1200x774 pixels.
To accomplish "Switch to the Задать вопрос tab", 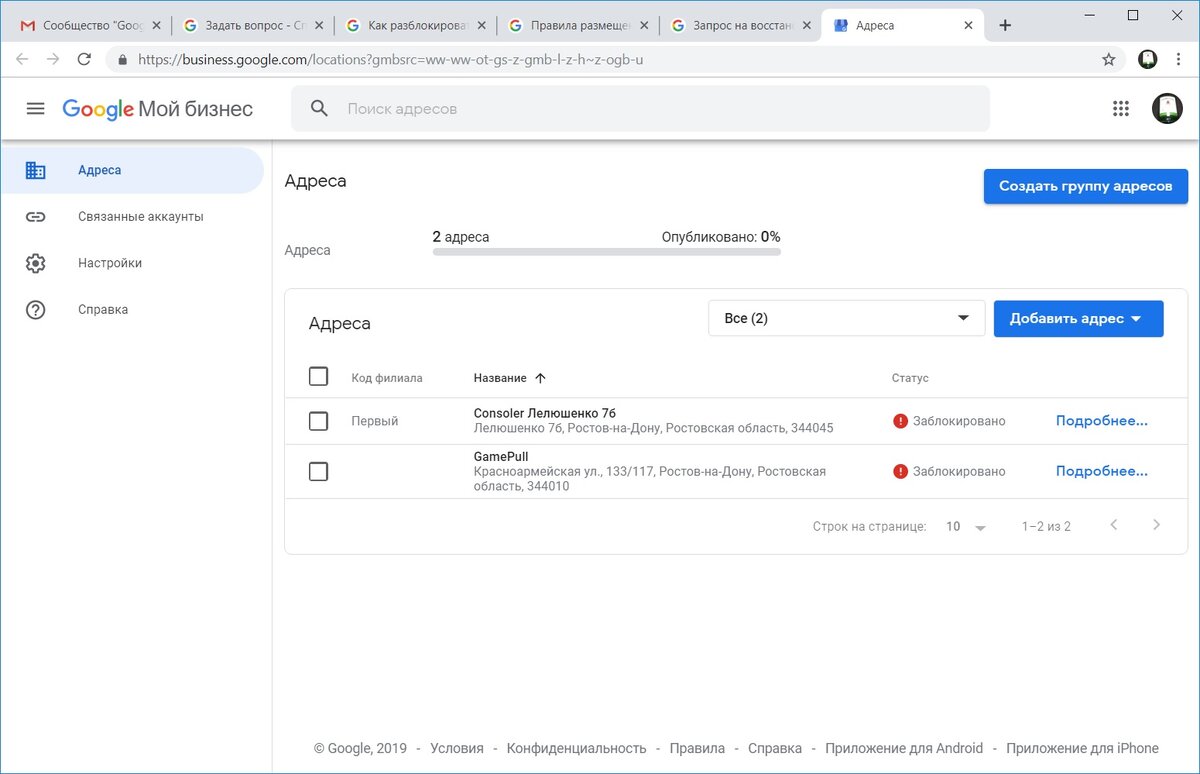I will (255, 25).
